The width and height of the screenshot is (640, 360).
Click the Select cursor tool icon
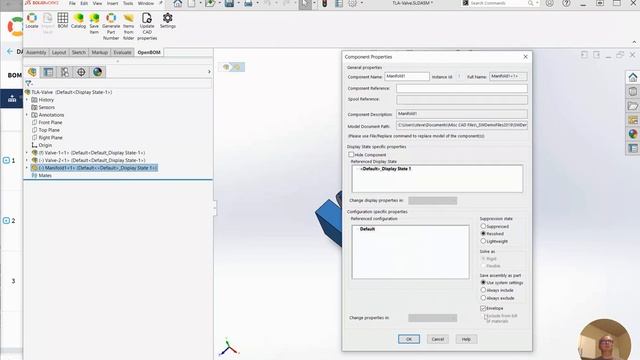pos(305,4)
